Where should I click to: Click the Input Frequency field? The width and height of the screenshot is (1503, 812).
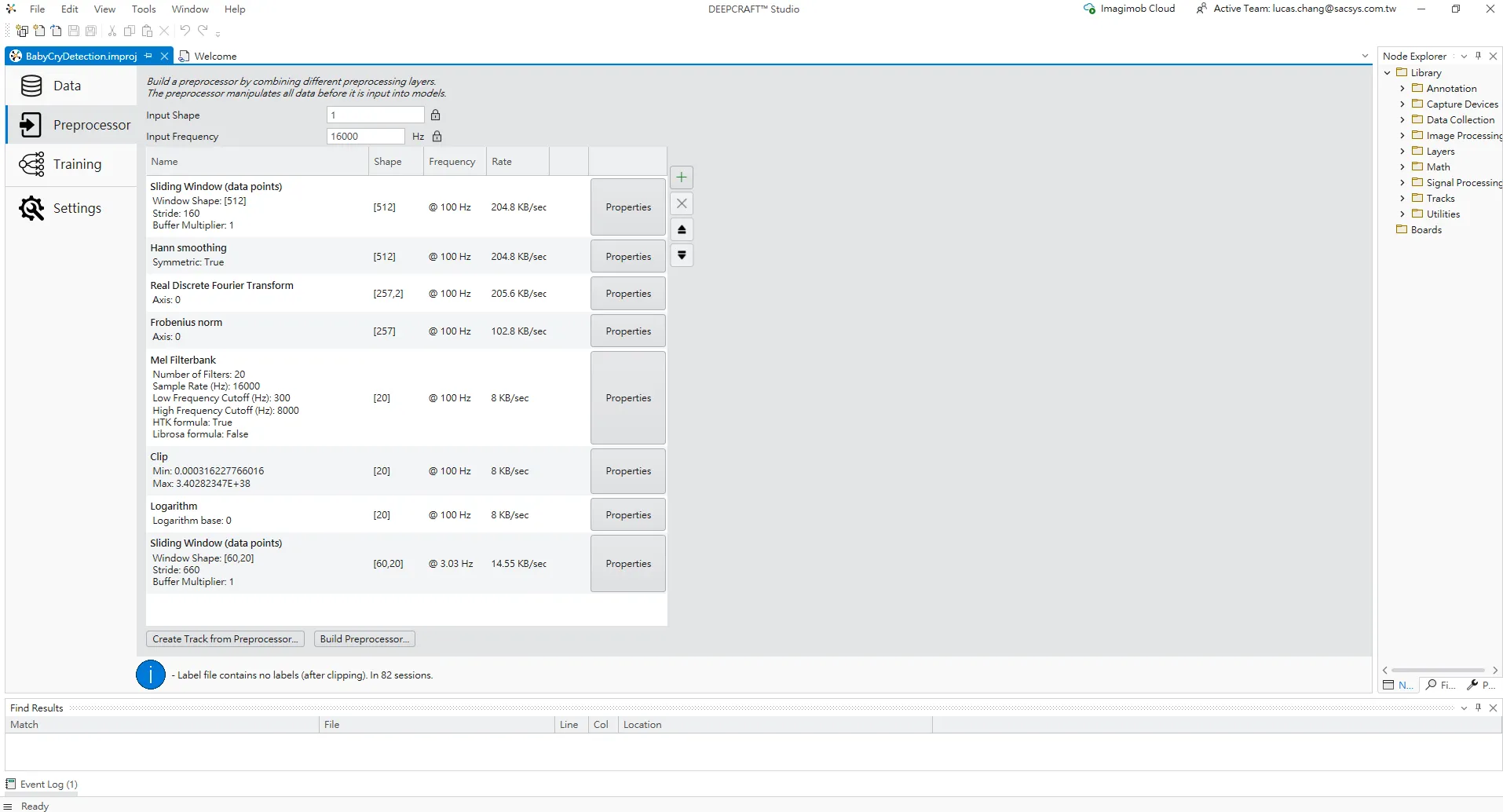[365, 137]
